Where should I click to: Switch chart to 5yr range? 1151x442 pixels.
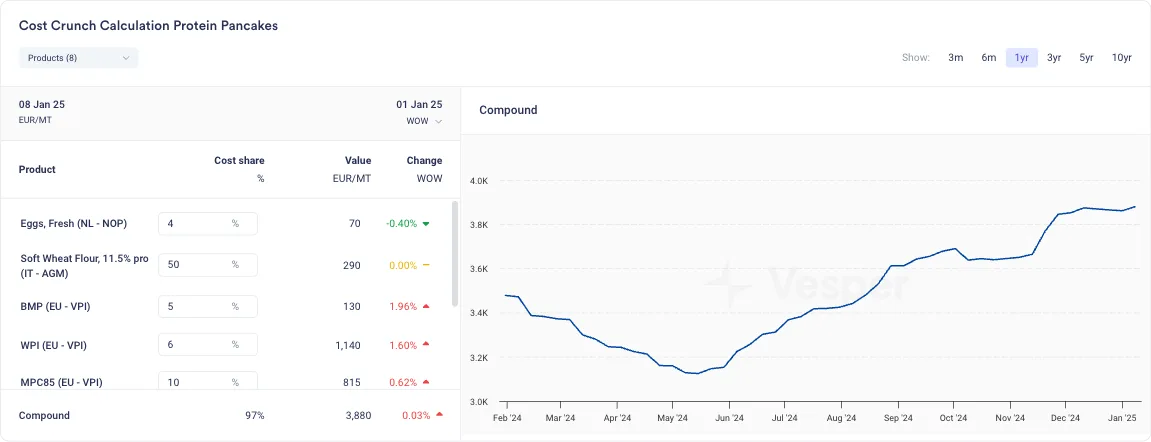(x=1086, y=58)
